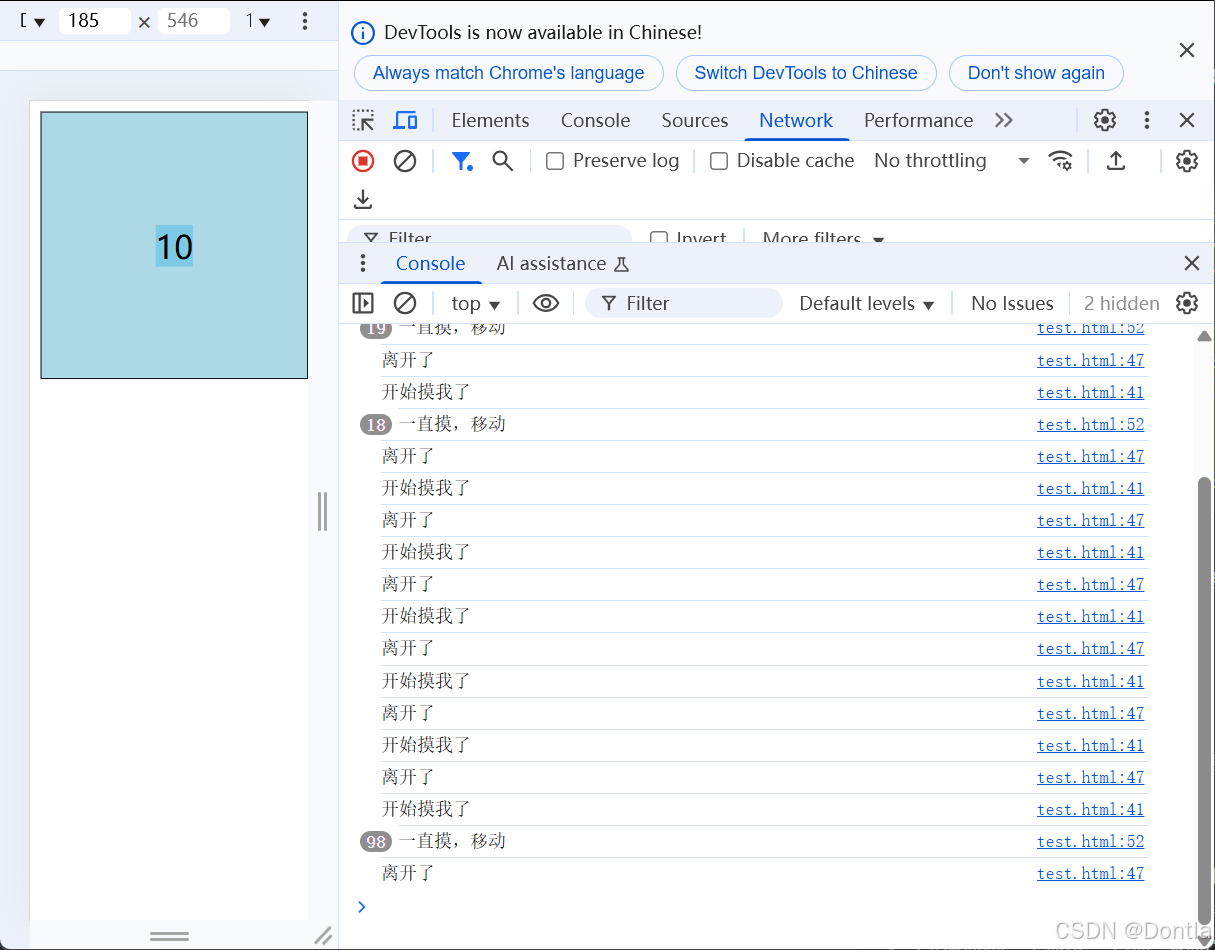This screenshot has height=950, width=1215.
Task: Check the Invert filter checkbox
Action: [659, 238]
